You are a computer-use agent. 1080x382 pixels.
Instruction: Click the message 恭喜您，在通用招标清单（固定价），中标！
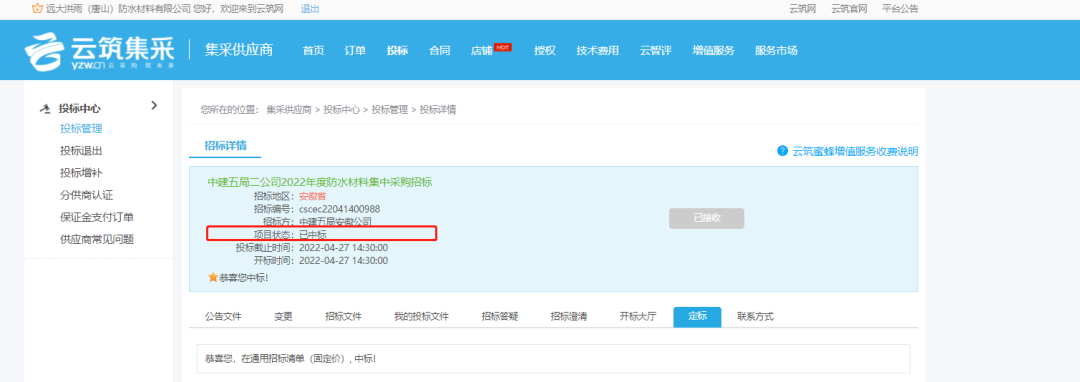pyautogui.click(x=291, y=359)
